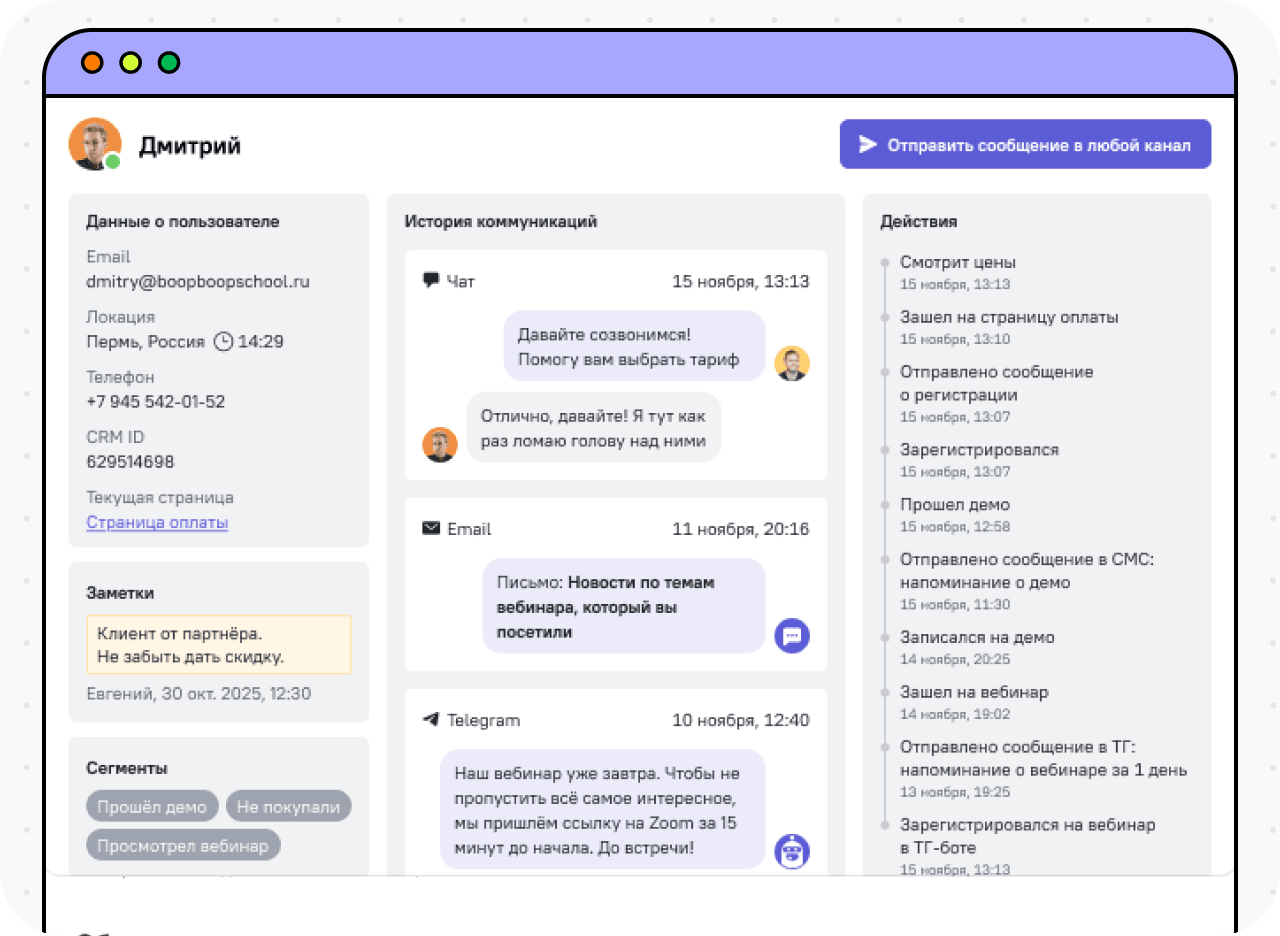Click Dmitry's avatar beside Отлично, давайте reply
1280x936 pixels.
point(440,444)
